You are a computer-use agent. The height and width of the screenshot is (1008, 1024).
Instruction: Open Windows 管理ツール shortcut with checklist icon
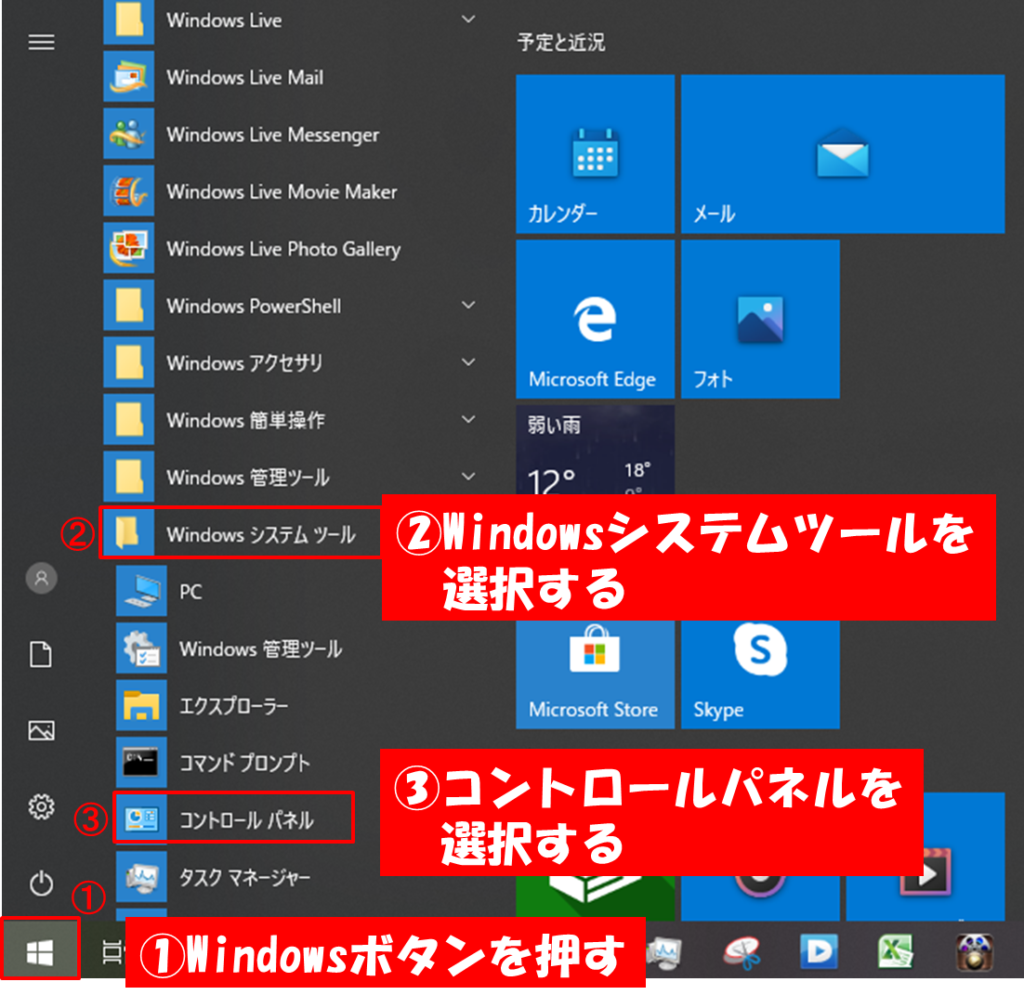point(298,649)
